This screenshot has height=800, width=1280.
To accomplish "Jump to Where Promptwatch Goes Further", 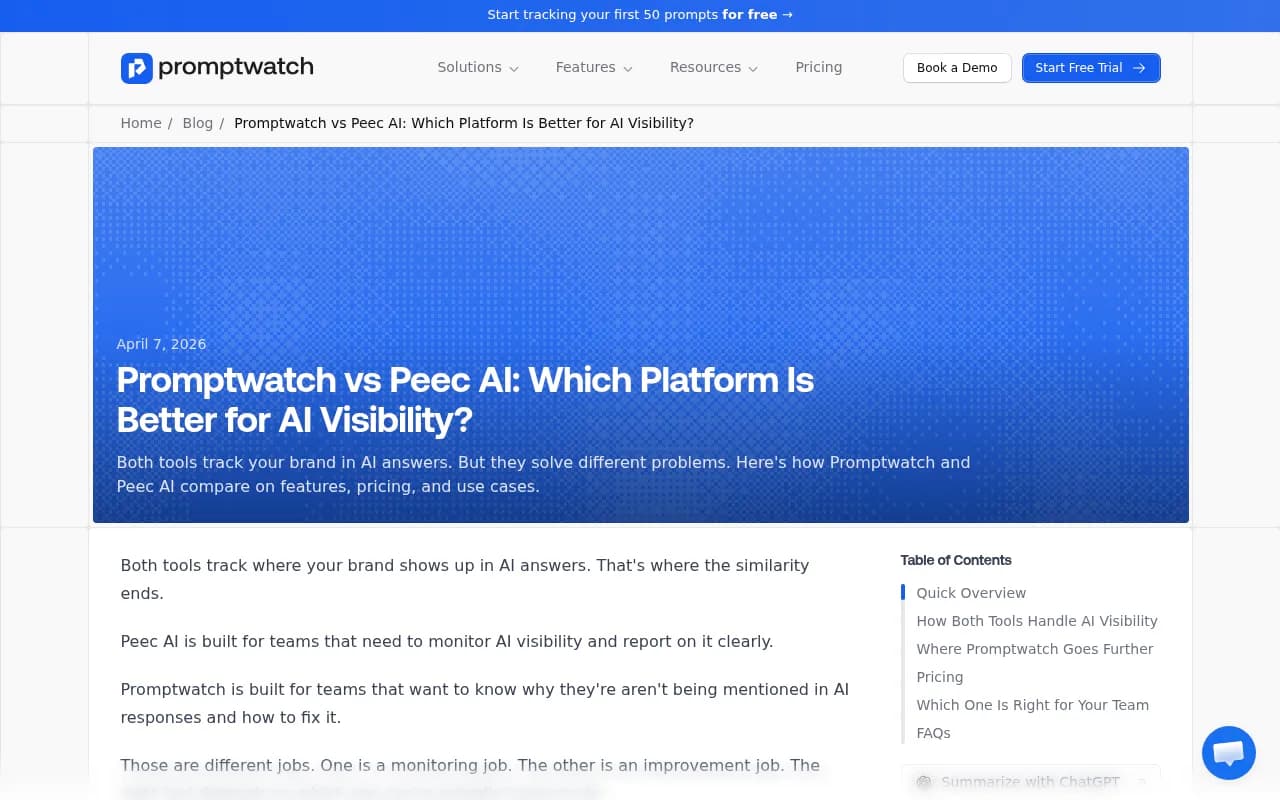I will pyautogui.click(x=1035, y=649).
